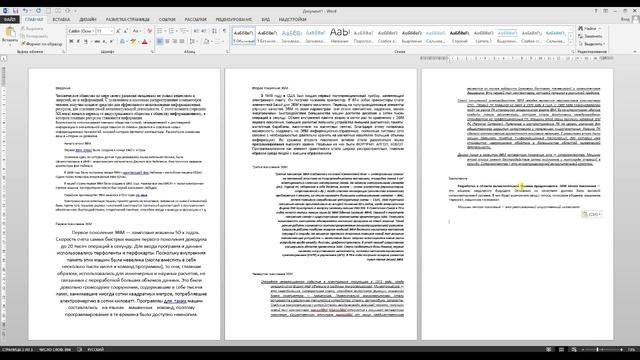Click the Strikethrough icon
The image size is (640, 360).
click(97, 42)
